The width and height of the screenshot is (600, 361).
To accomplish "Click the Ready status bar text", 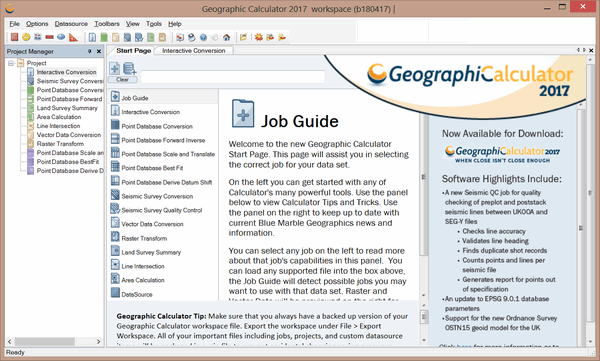I will coord(15,352).
